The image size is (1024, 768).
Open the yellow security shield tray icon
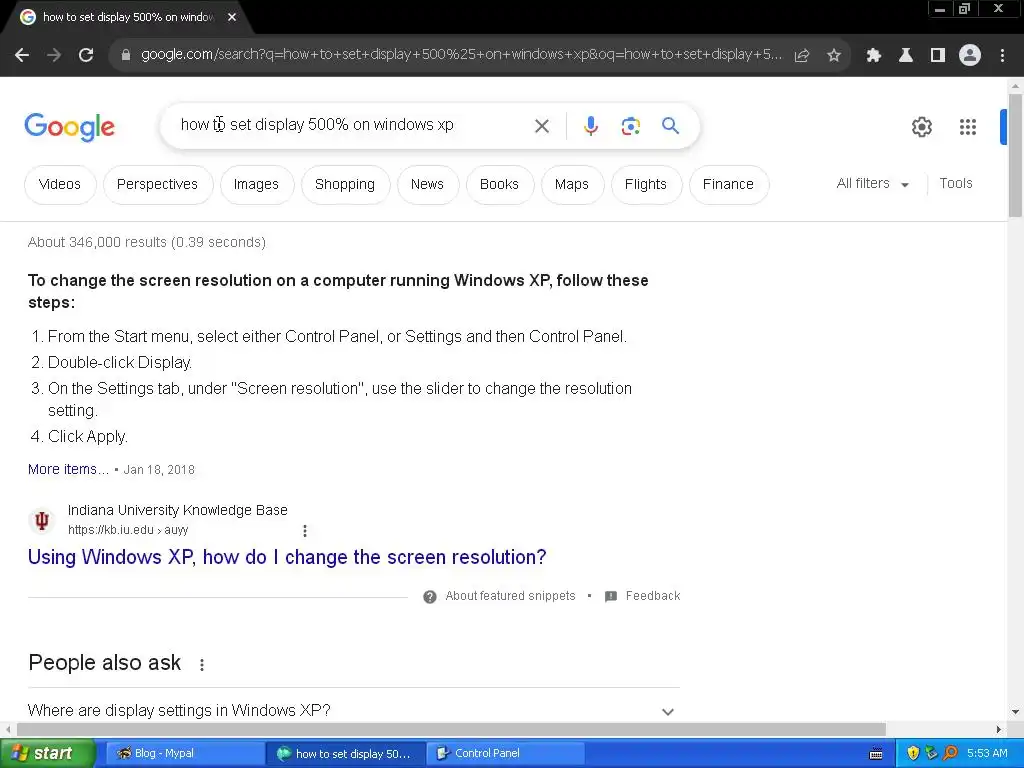pyautogui.click(x=913, y=753)
